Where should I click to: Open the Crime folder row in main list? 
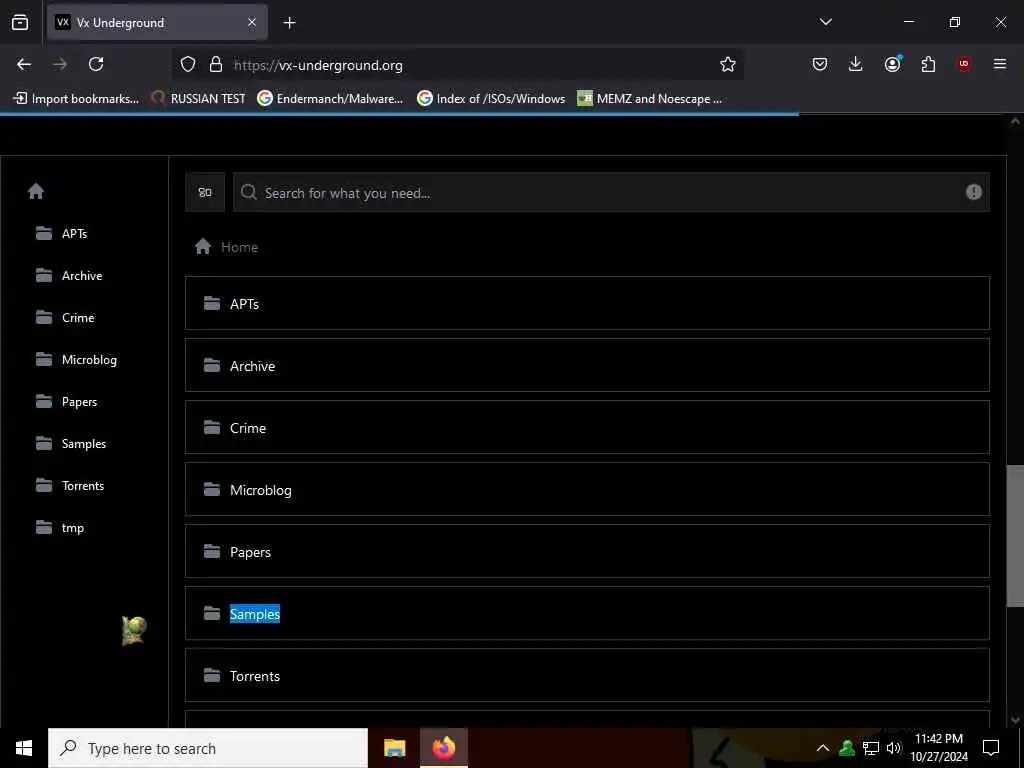pos(587,427)
